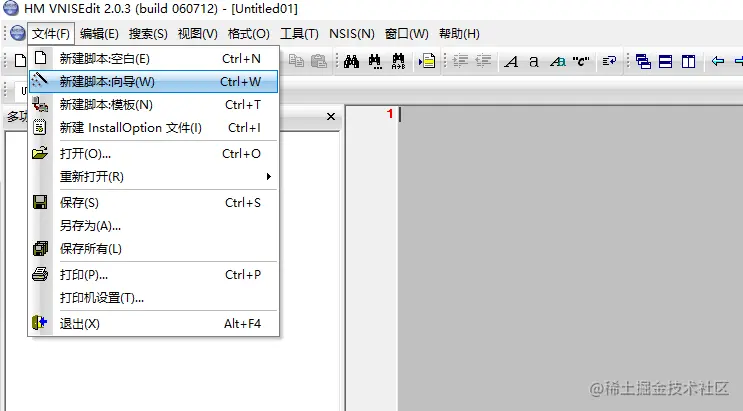Click the globe app icon in the title bar

[10, 8]
